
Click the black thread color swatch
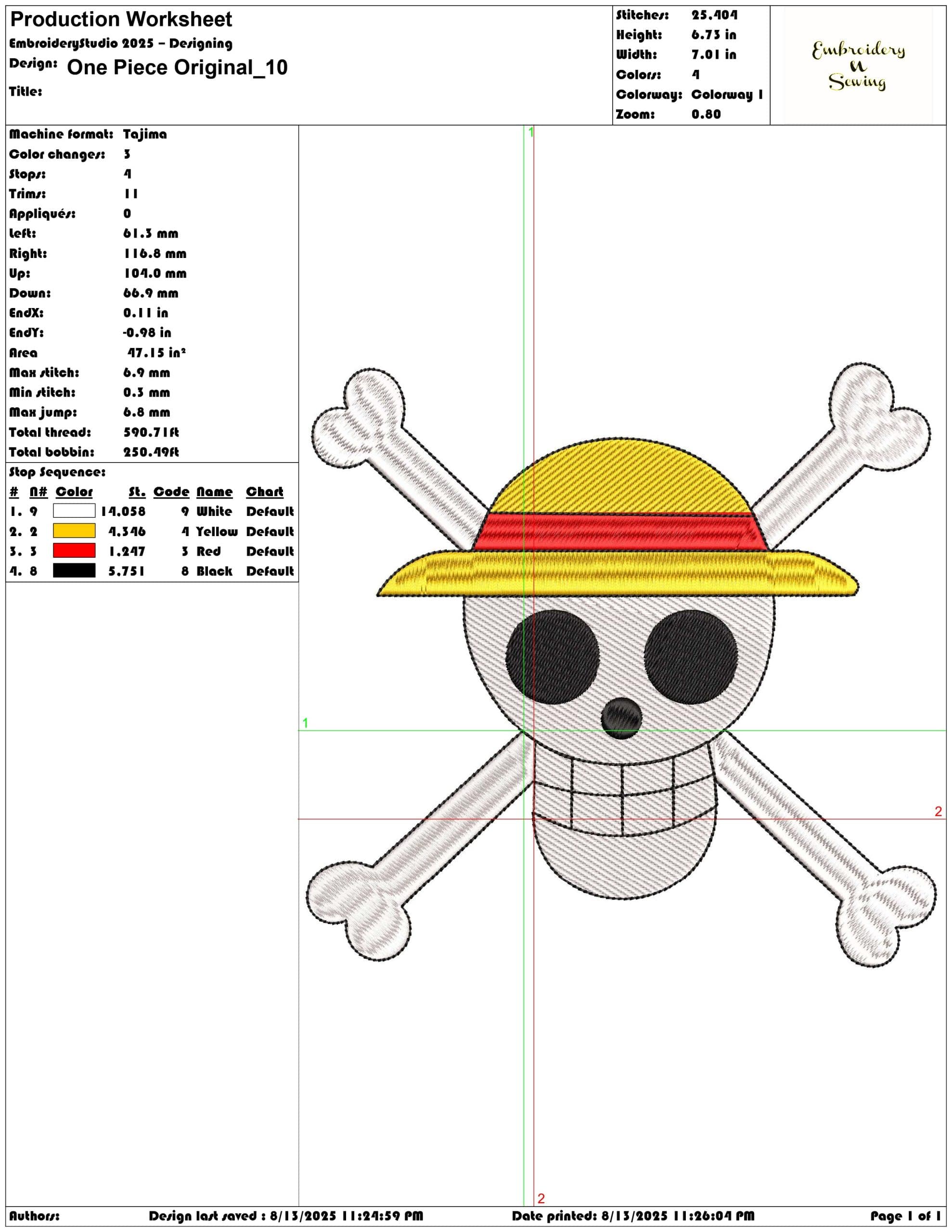tap(74, 570)
